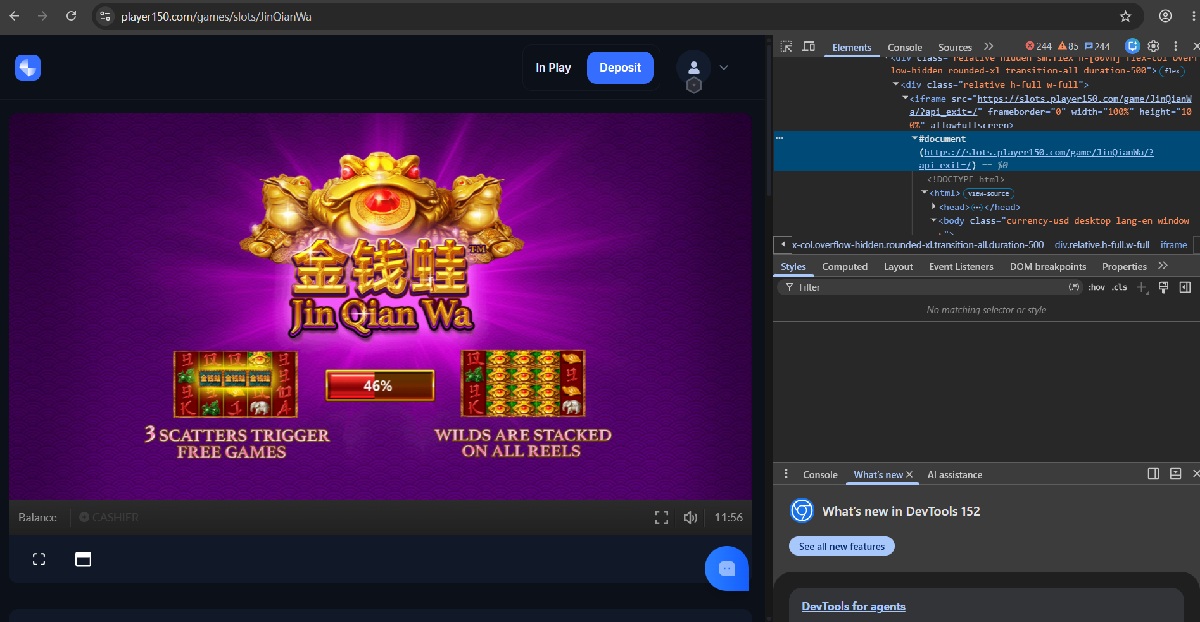Click the site logo icon
Screen dimensions: 1200x622
pyautogui.click(x=28, y=68)
